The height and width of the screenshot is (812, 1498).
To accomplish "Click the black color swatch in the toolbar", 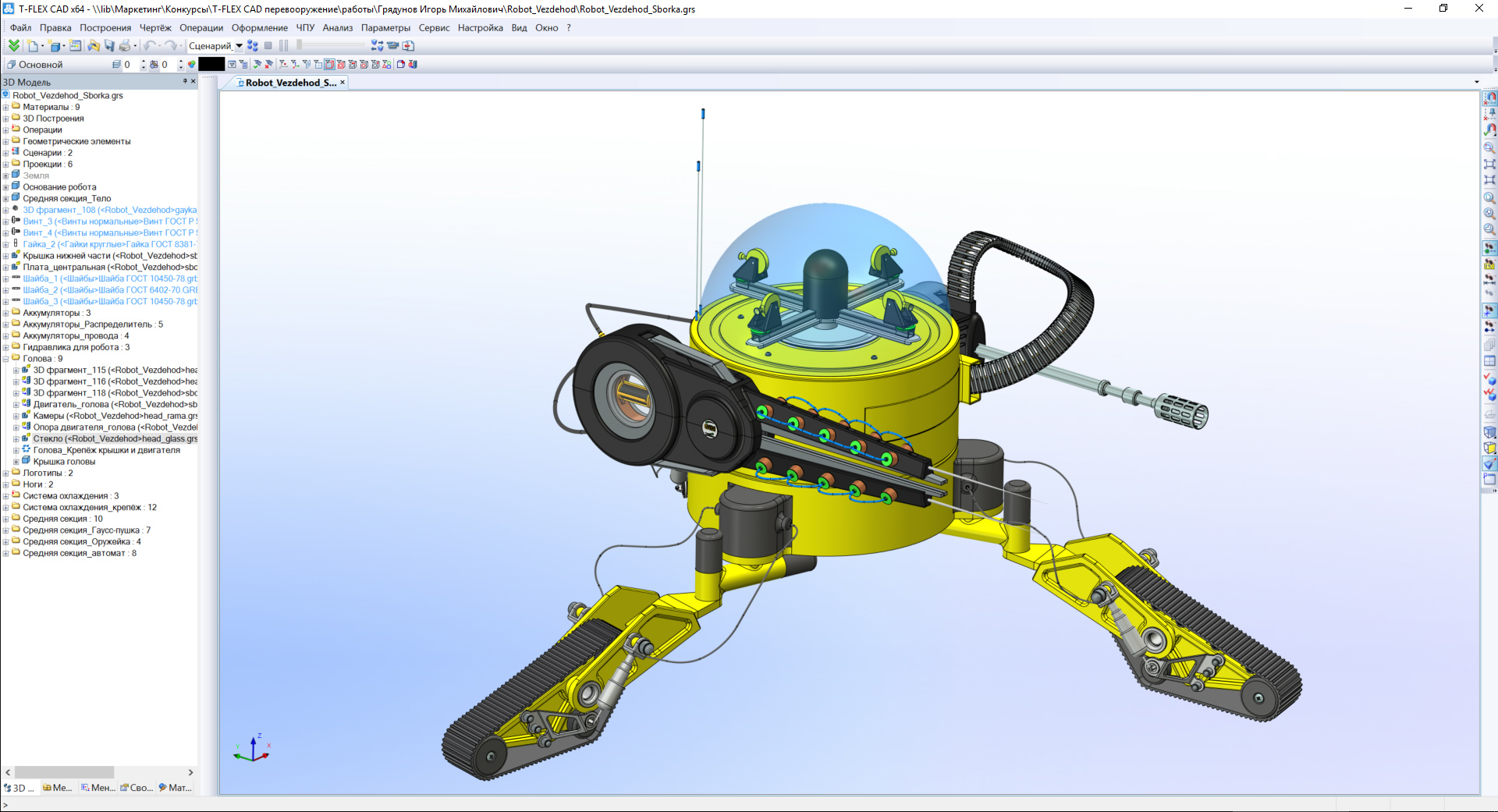I will [x=211, y=65].
